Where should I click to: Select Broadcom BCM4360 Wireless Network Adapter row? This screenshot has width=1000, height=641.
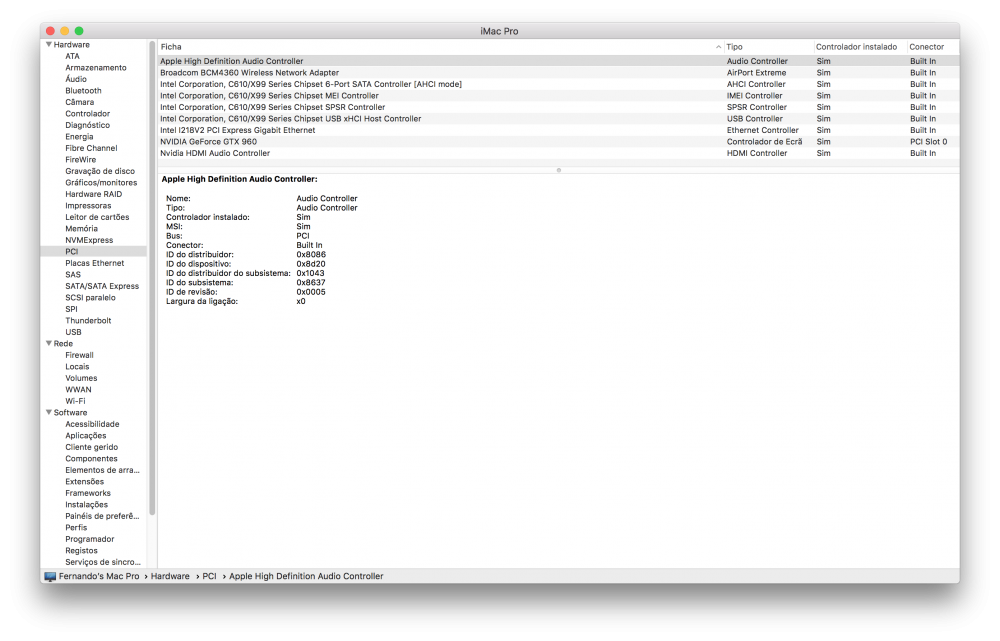[x=558, y=73]
